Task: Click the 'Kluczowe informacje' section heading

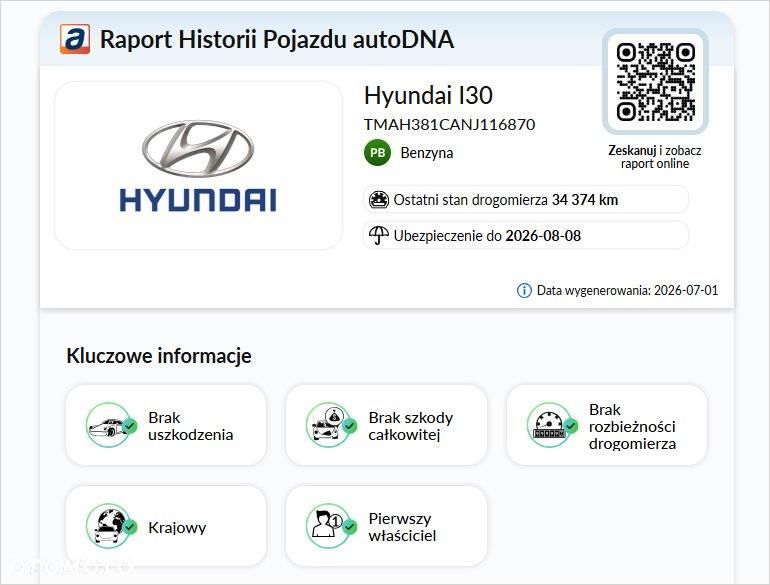Action: click(x=159, y=356)
